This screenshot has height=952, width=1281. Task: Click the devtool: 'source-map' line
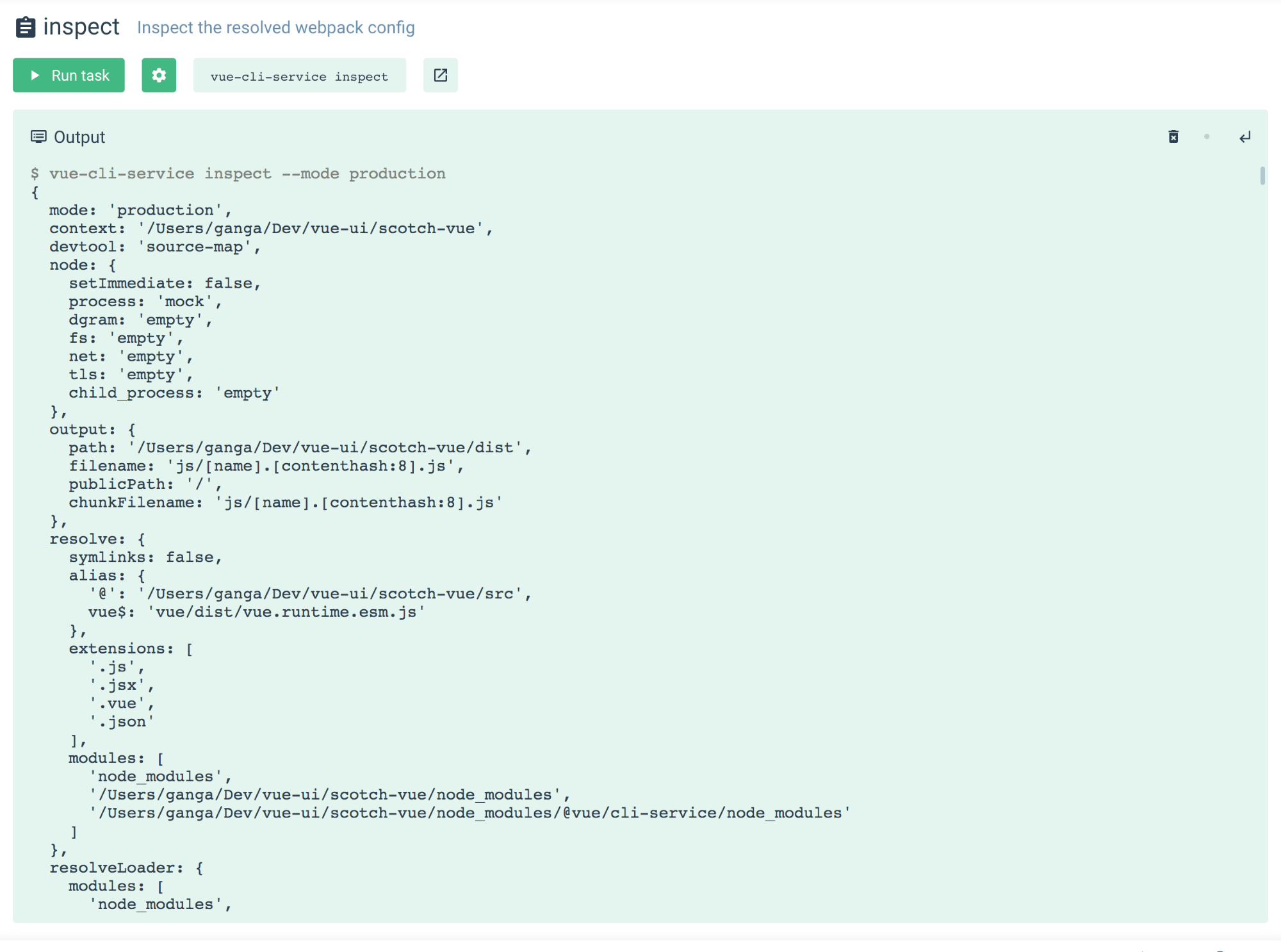click(155, 247)
